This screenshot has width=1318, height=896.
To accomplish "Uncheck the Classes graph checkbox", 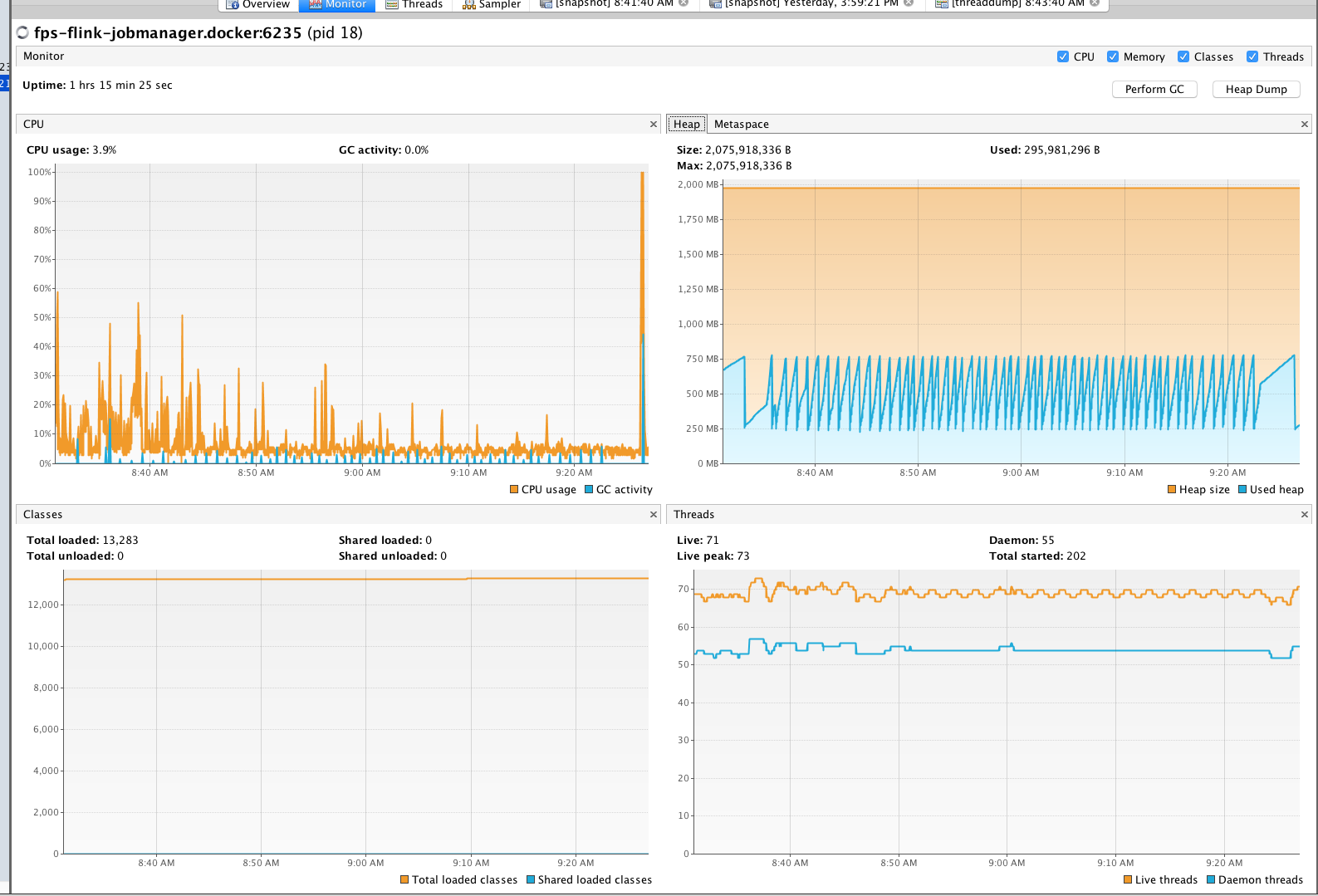I will coord(1183,56).
